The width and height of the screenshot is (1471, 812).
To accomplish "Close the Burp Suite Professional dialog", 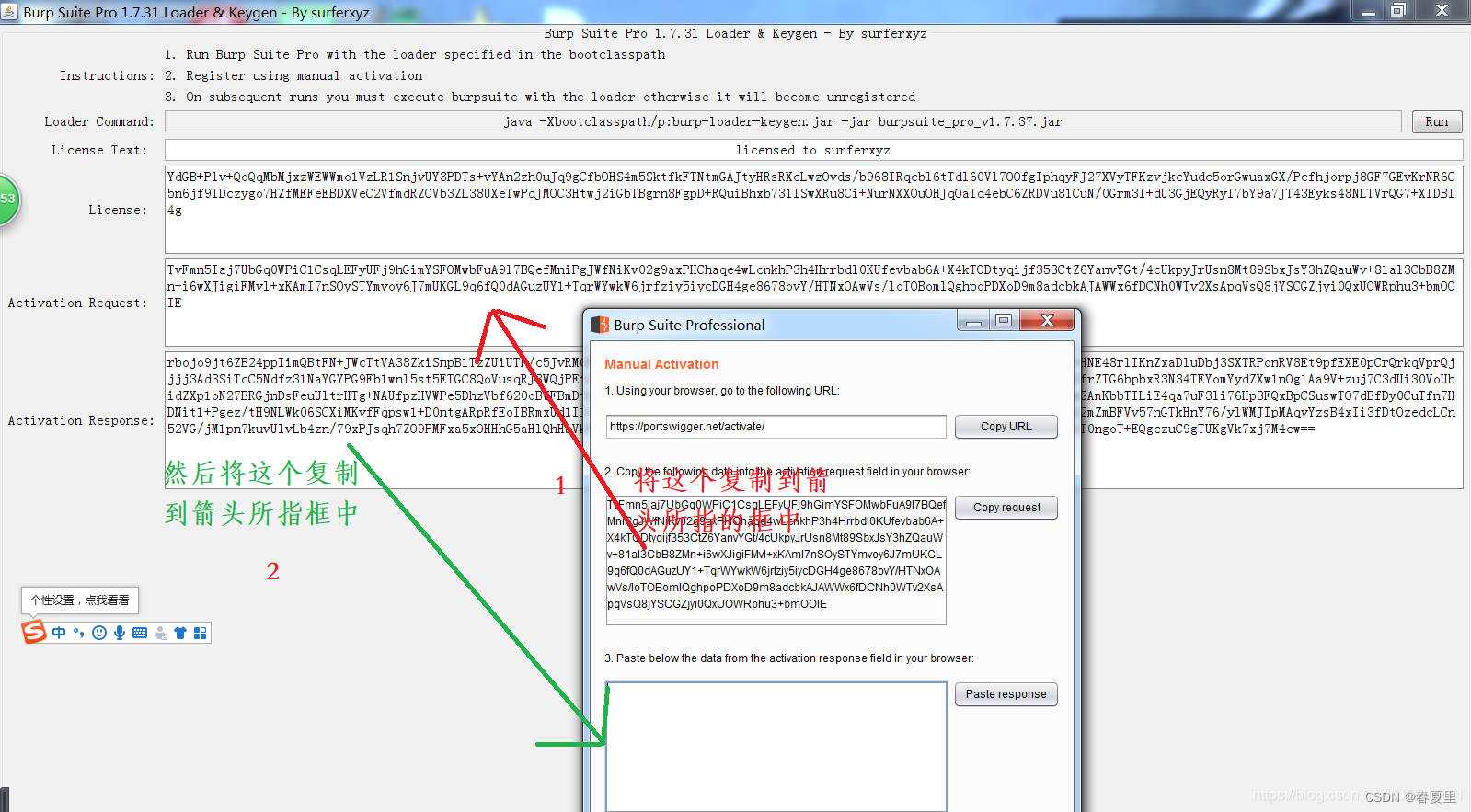I will pos(1047,320).
